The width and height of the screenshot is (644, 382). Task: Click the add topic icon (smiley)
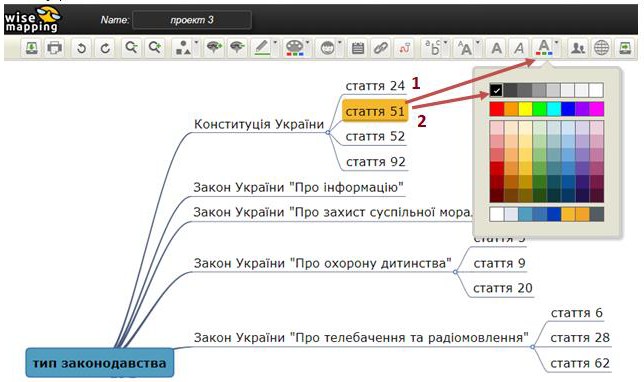327,48
